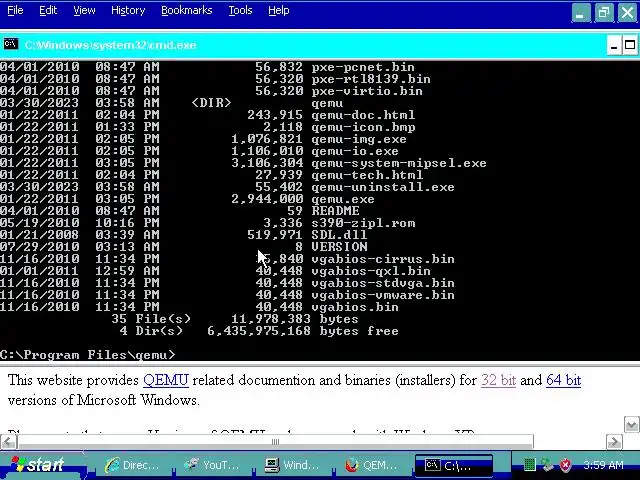Click the README file entry
This screenshot has width=640, height=480.
[335, 211]
